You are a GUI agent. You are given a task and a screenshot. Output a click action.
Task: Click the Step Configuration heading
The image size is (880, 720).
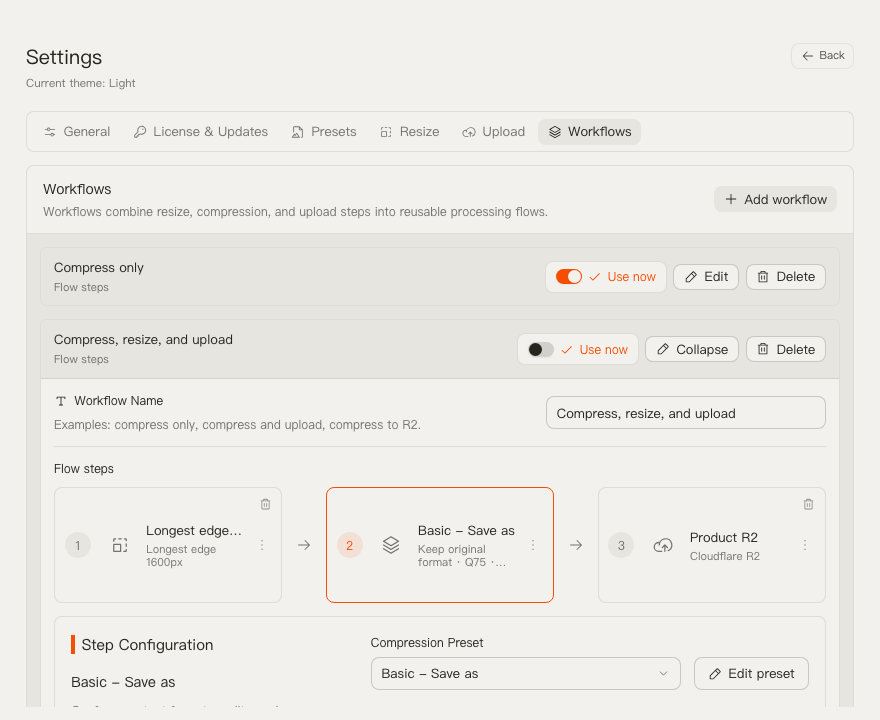tap(147, 645)
